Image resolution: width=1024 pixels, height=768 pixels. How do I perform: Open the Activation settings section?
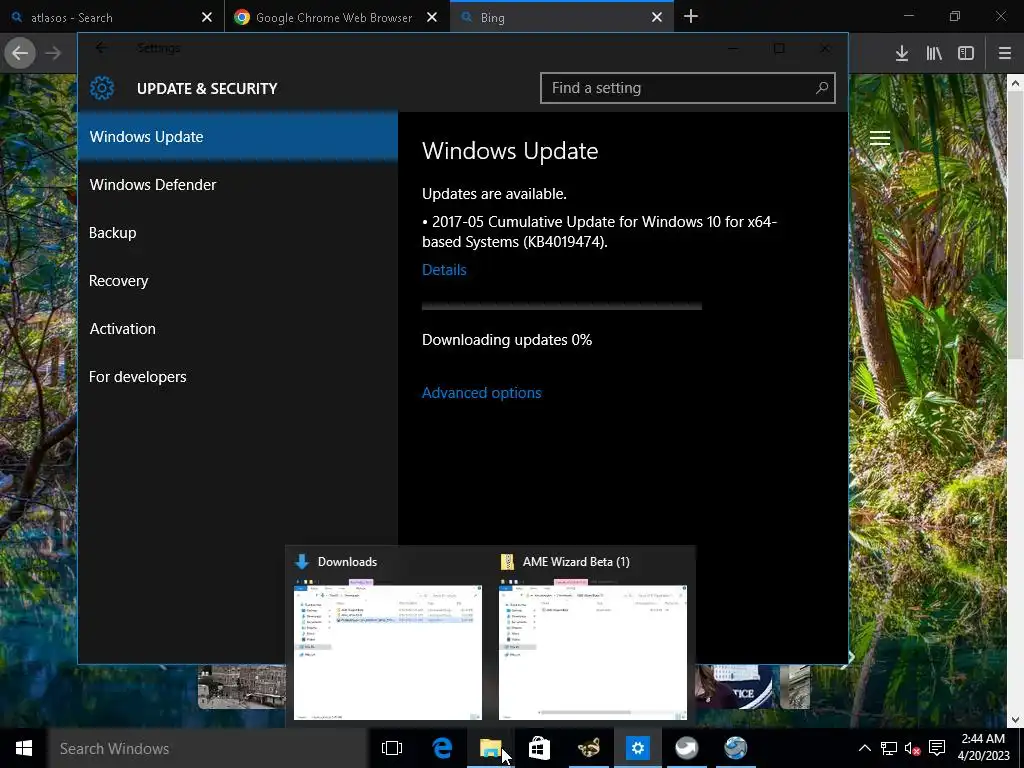click(x=238, y=328)
